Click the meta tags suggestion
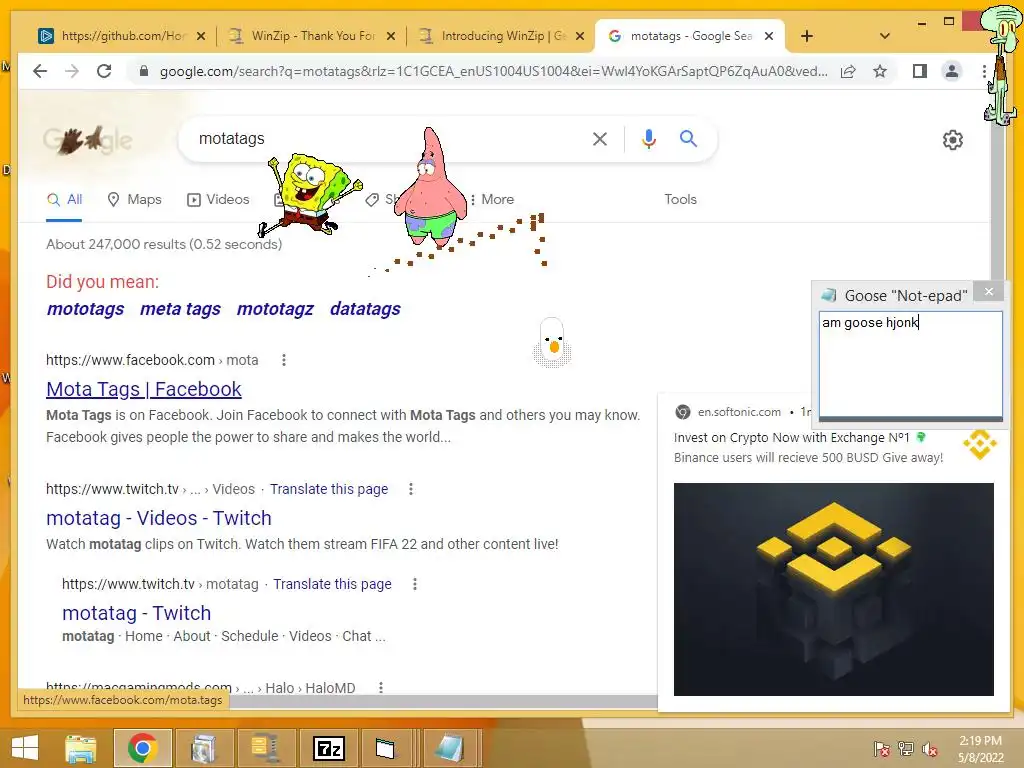The height and width of the screenshot is (768, 1024). [180, 309]
